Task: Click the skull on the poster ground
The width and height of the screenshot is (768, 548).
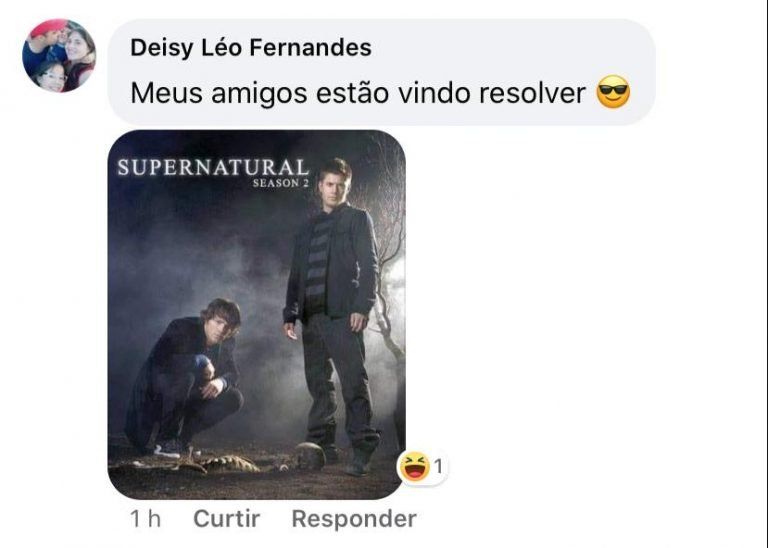Action: (x=309, y=455)
